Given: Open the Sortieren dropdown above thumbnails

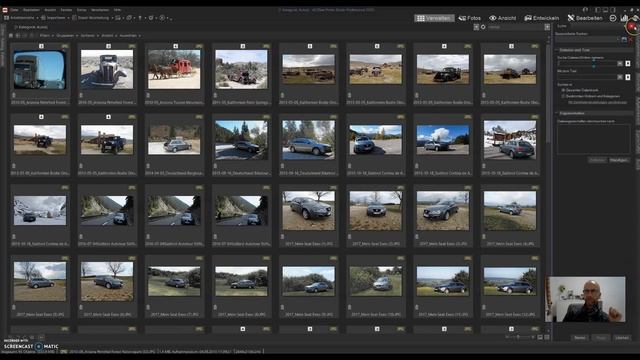Looking at the screenshot, I should pos(89,36).
